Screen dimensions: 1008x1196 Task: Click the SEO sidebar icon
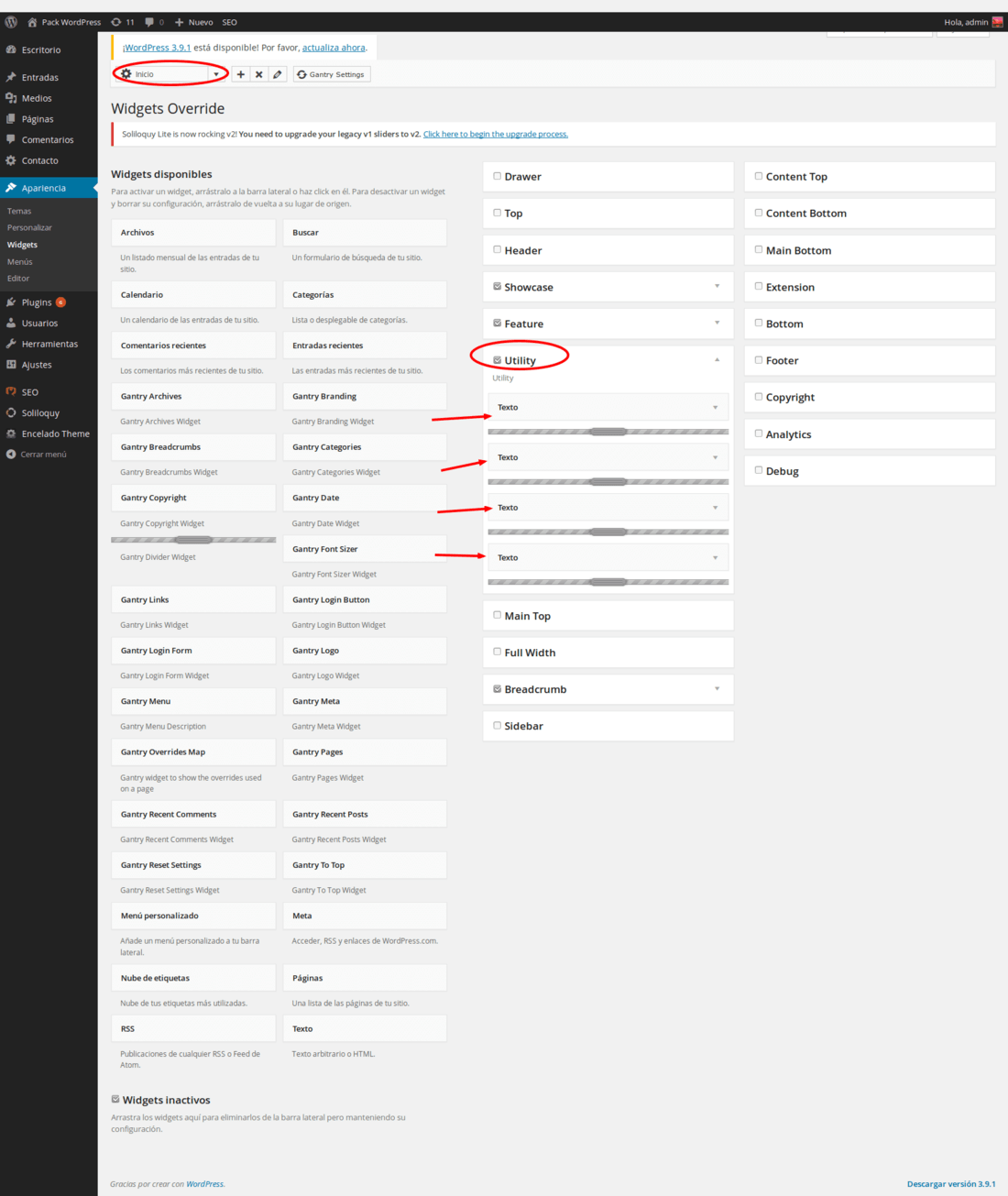point(11,391)
